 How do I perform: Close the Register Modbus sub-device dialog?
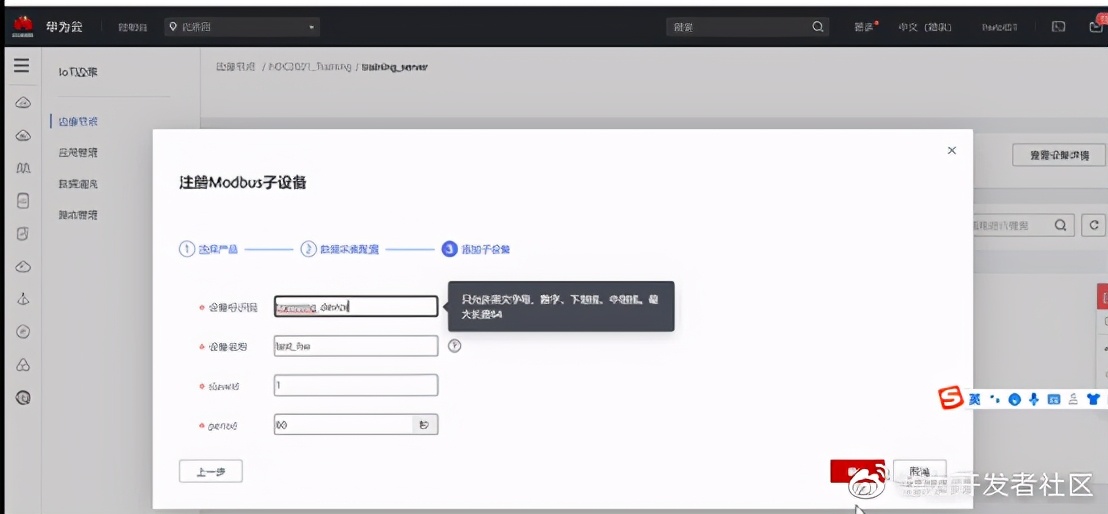(x=952, y=150)
